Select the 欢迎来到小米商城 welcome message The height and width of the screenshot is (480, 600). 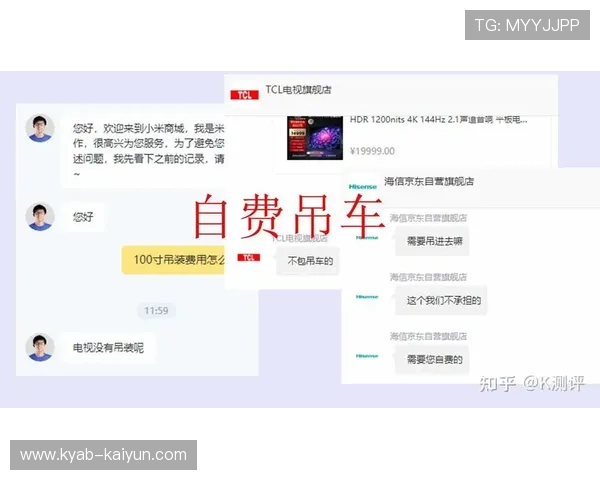(x=143, y=151)
